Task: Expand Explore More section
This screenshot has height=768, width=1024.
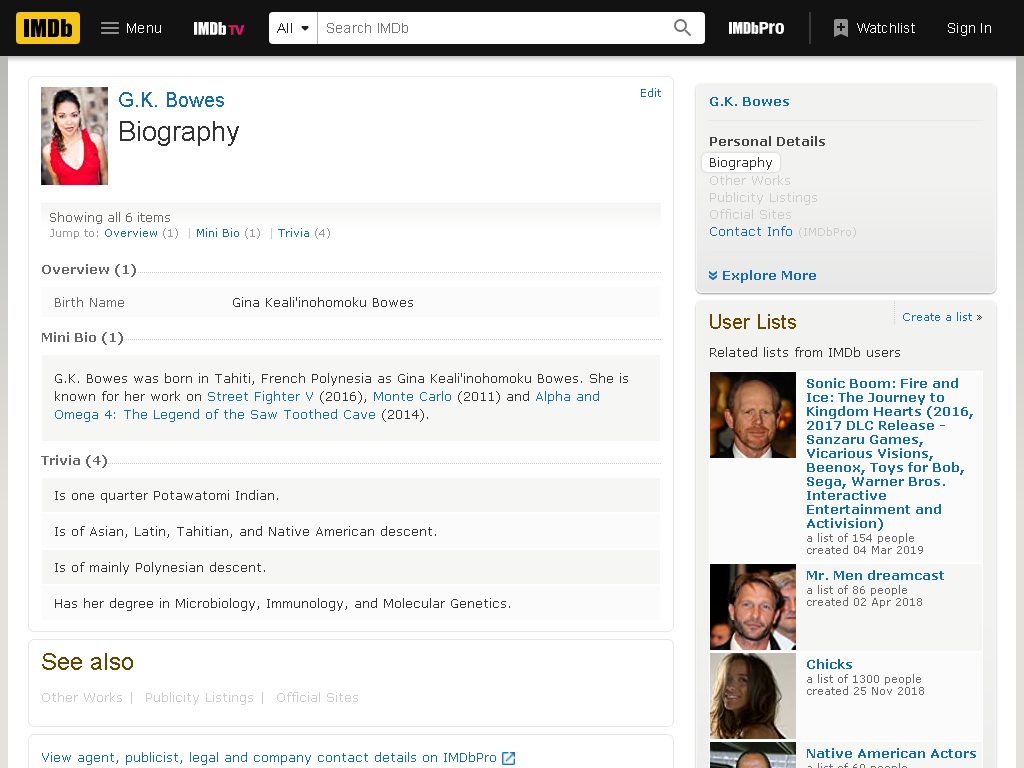Action: click(x=762, y=276)
